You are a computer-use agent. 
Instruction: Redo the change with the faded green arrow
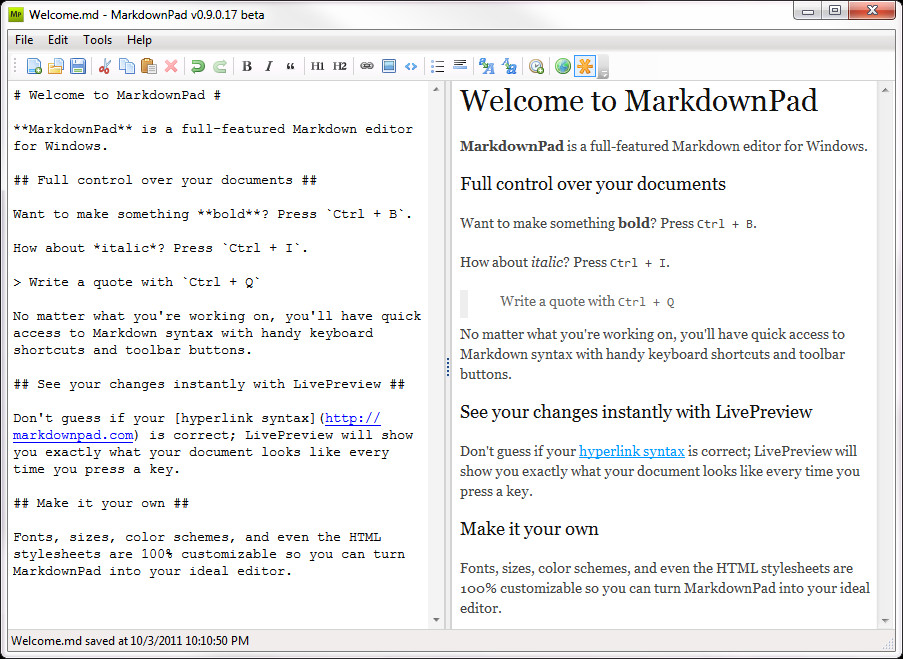point(219,66)
